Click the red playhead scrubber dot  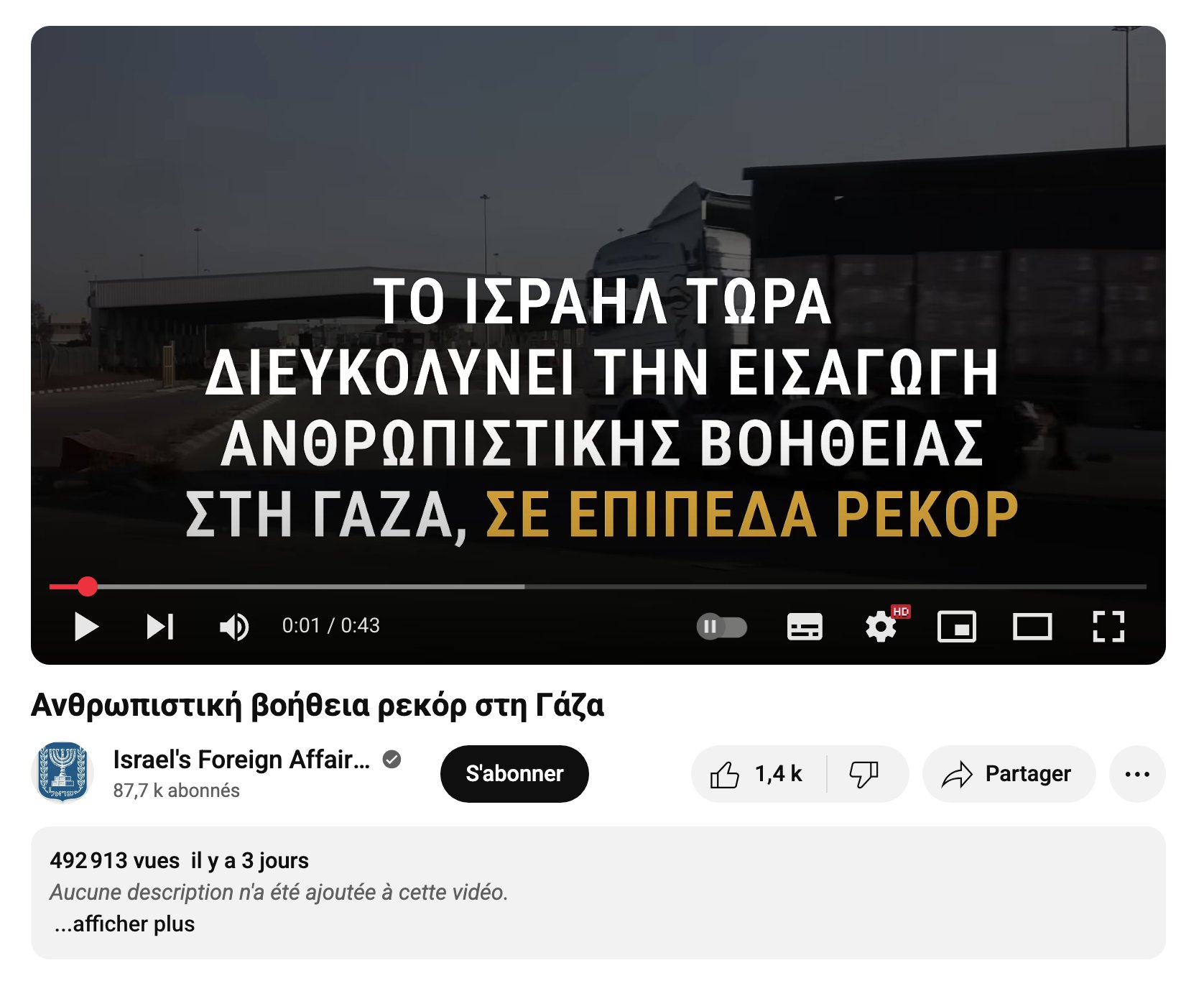(88, 587)
